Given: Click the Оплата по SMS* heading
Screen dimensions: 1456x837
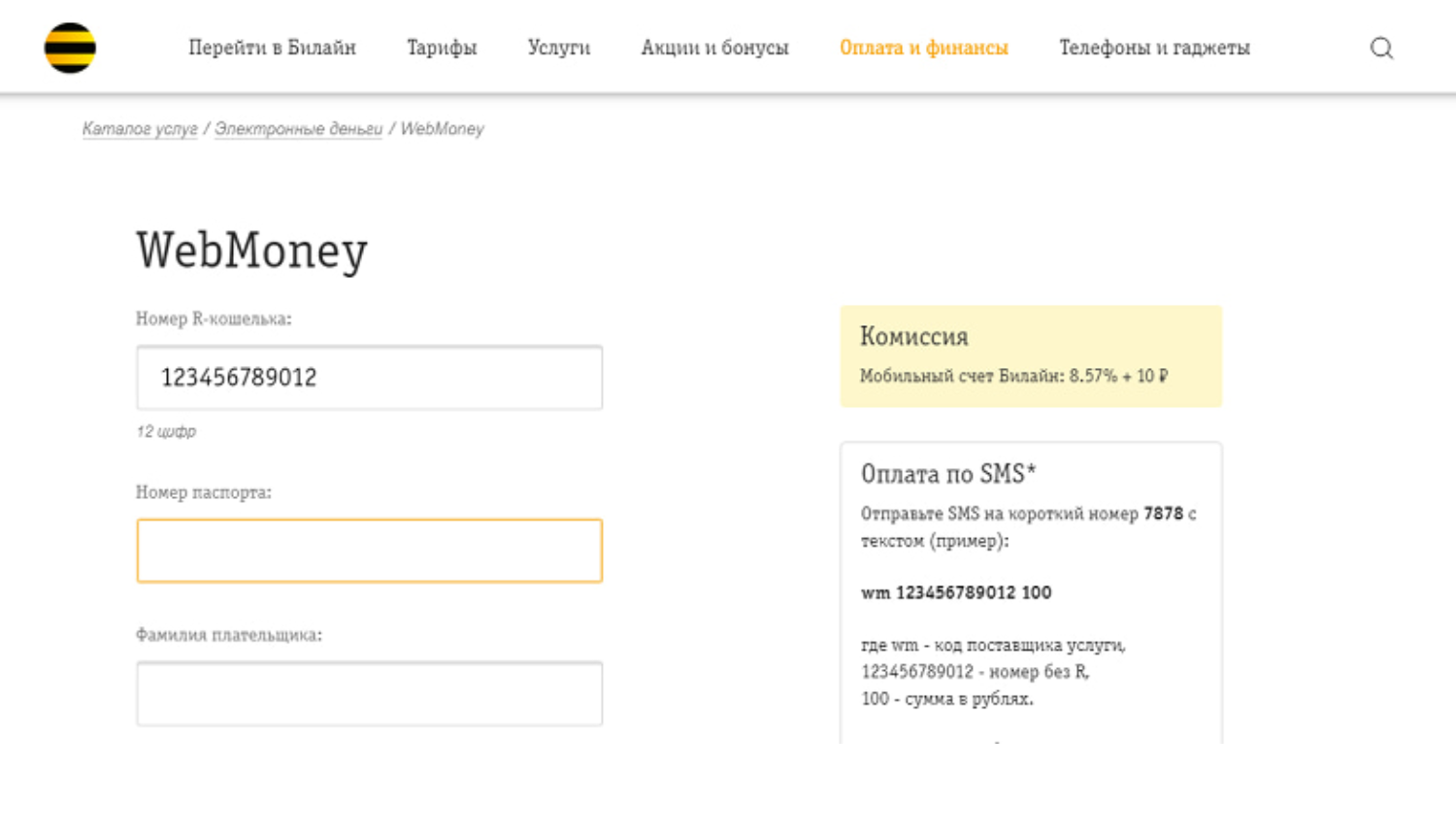Looking at the screenshot, I should coord(948,474).
